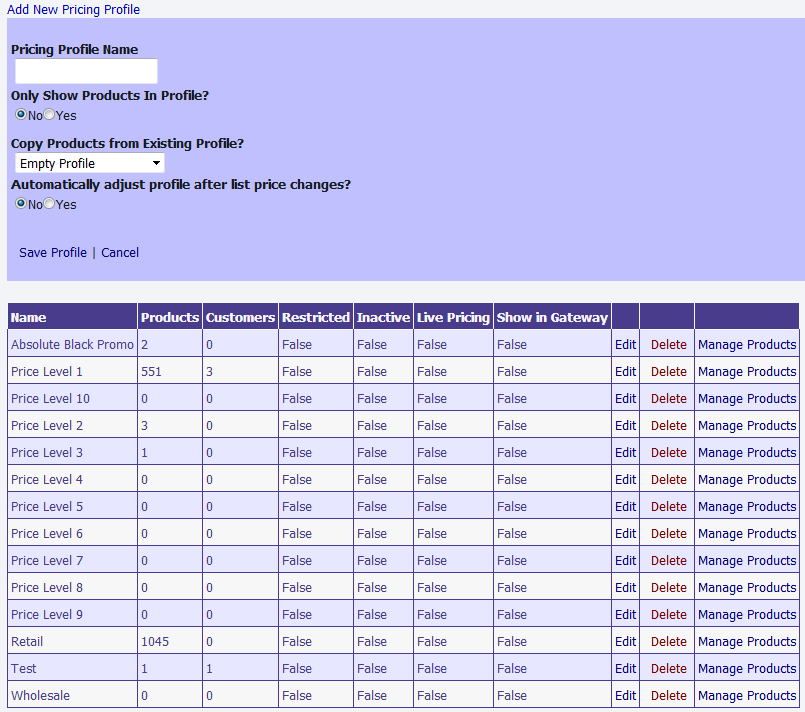Click the Save Profile link
This screenshot has width=805, height=712.
tap(53, 253)
